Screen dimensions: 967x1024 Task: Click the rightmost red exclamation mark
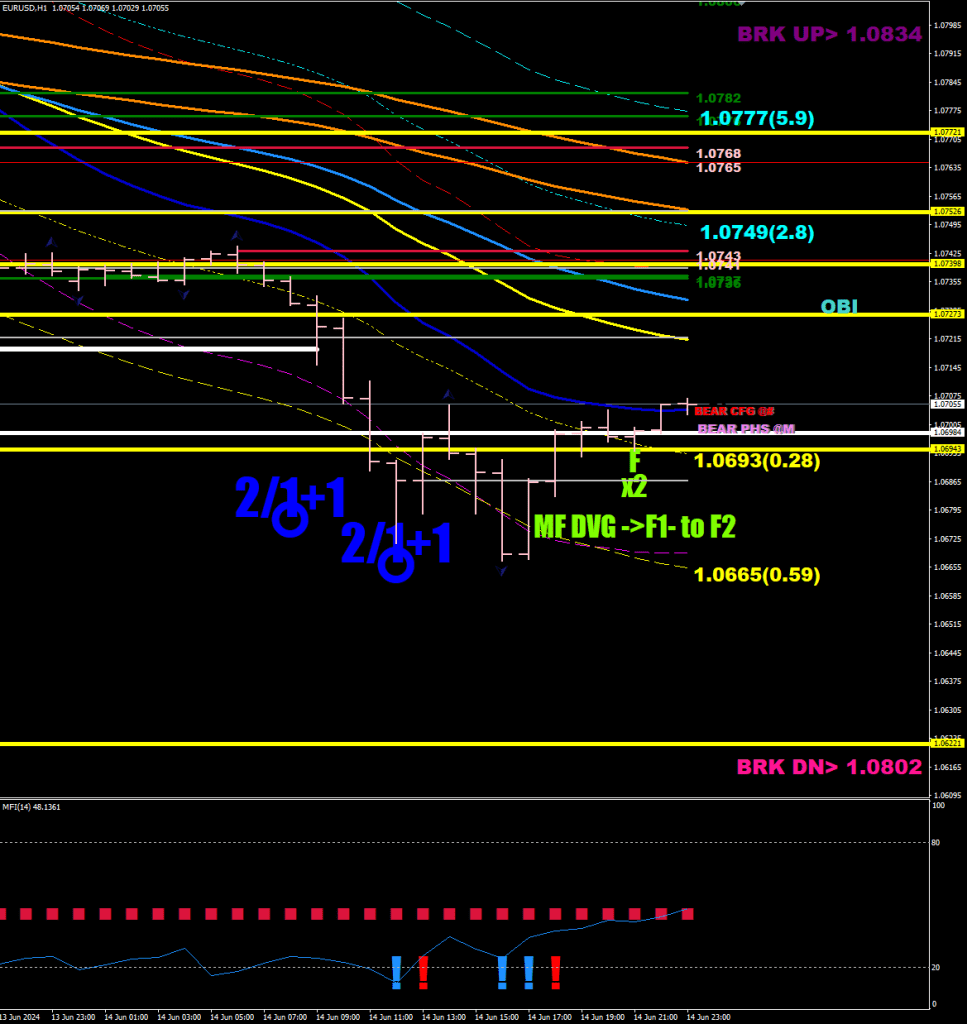555,971
